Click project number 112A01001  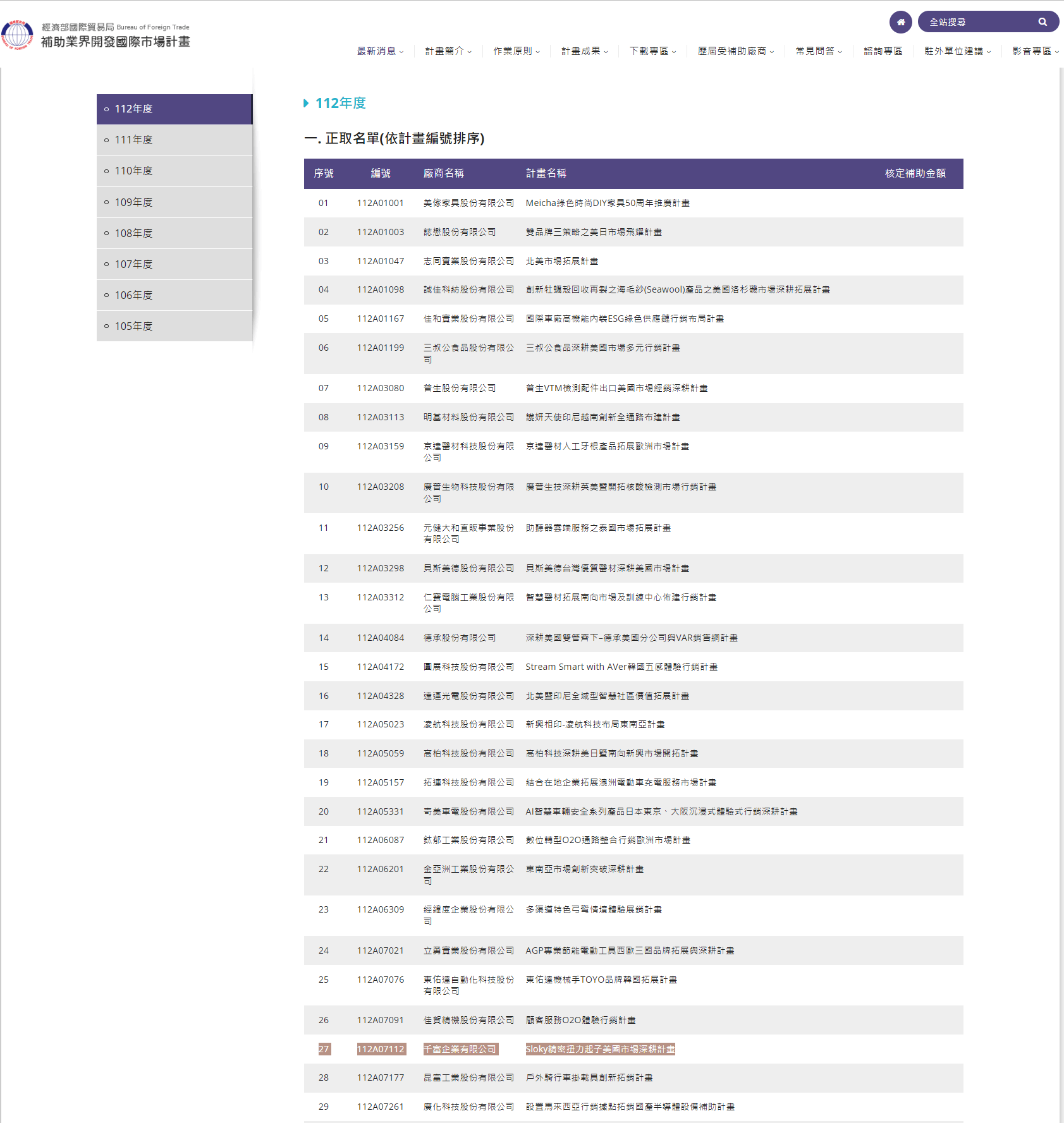(x=381, y=203)
